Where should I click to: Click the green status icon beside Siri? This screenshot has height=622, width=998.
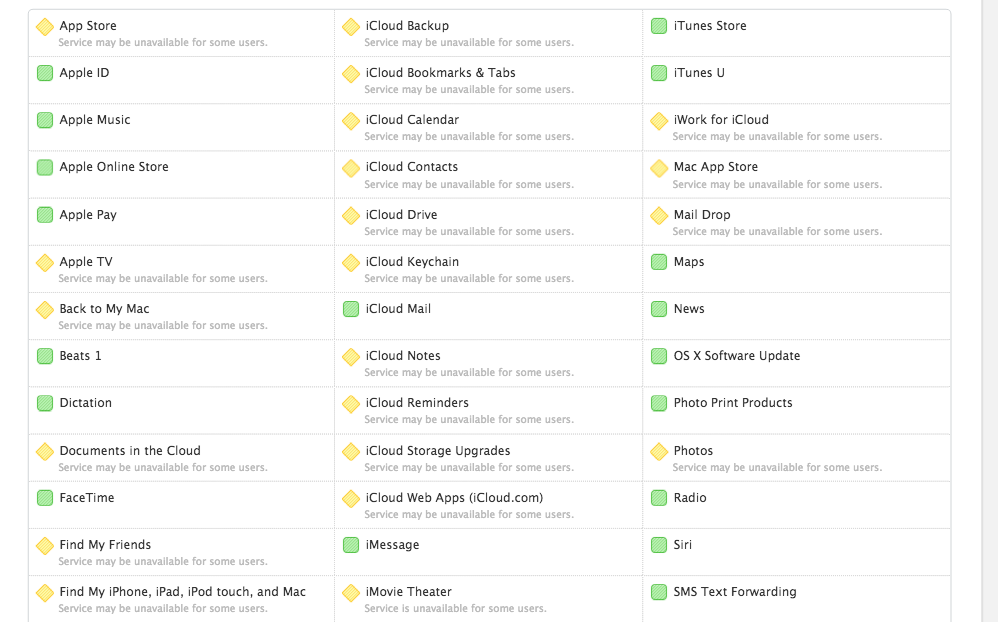click(x=659, y=545)
